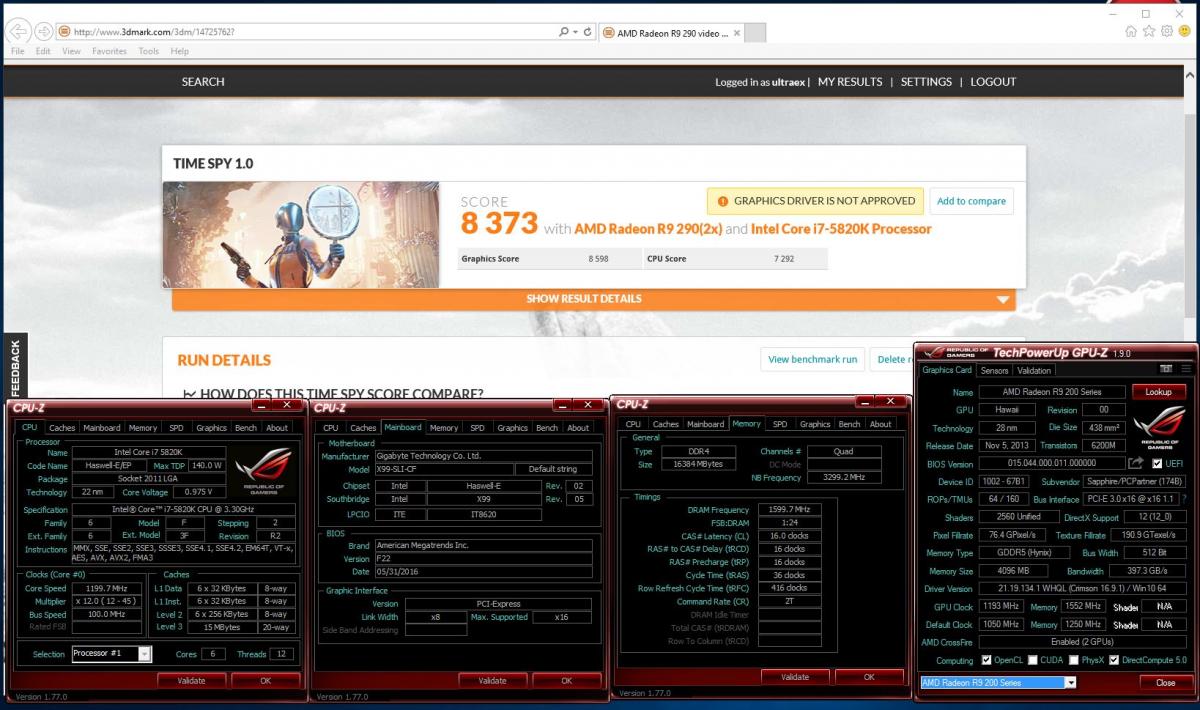Image resolution: width=1200 pixels, height=710 pixels.
Task: Open Bench tab in the first CPU-Z window
Action: 245,428
